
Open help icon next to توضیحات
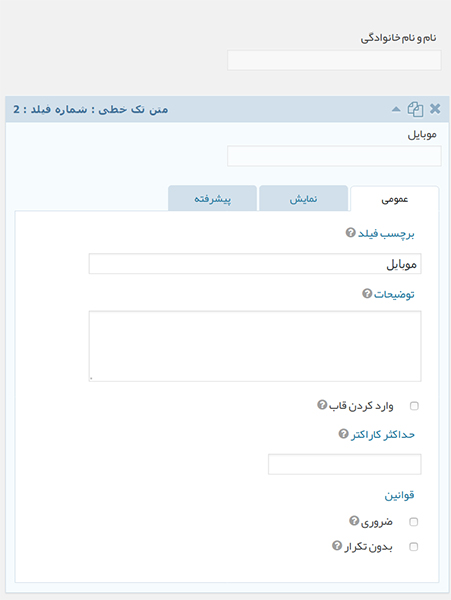pos(367,293)
